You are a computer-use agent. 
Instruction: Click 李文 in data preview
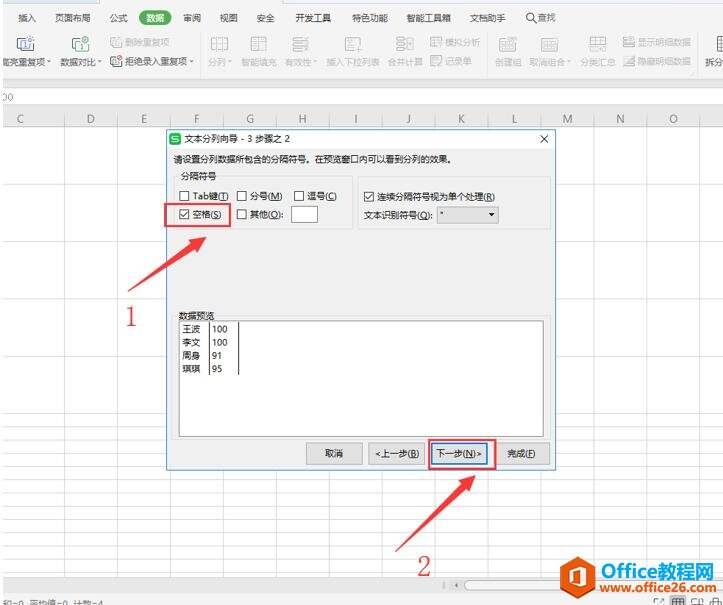pyautogui.click(x=191, y=342)
